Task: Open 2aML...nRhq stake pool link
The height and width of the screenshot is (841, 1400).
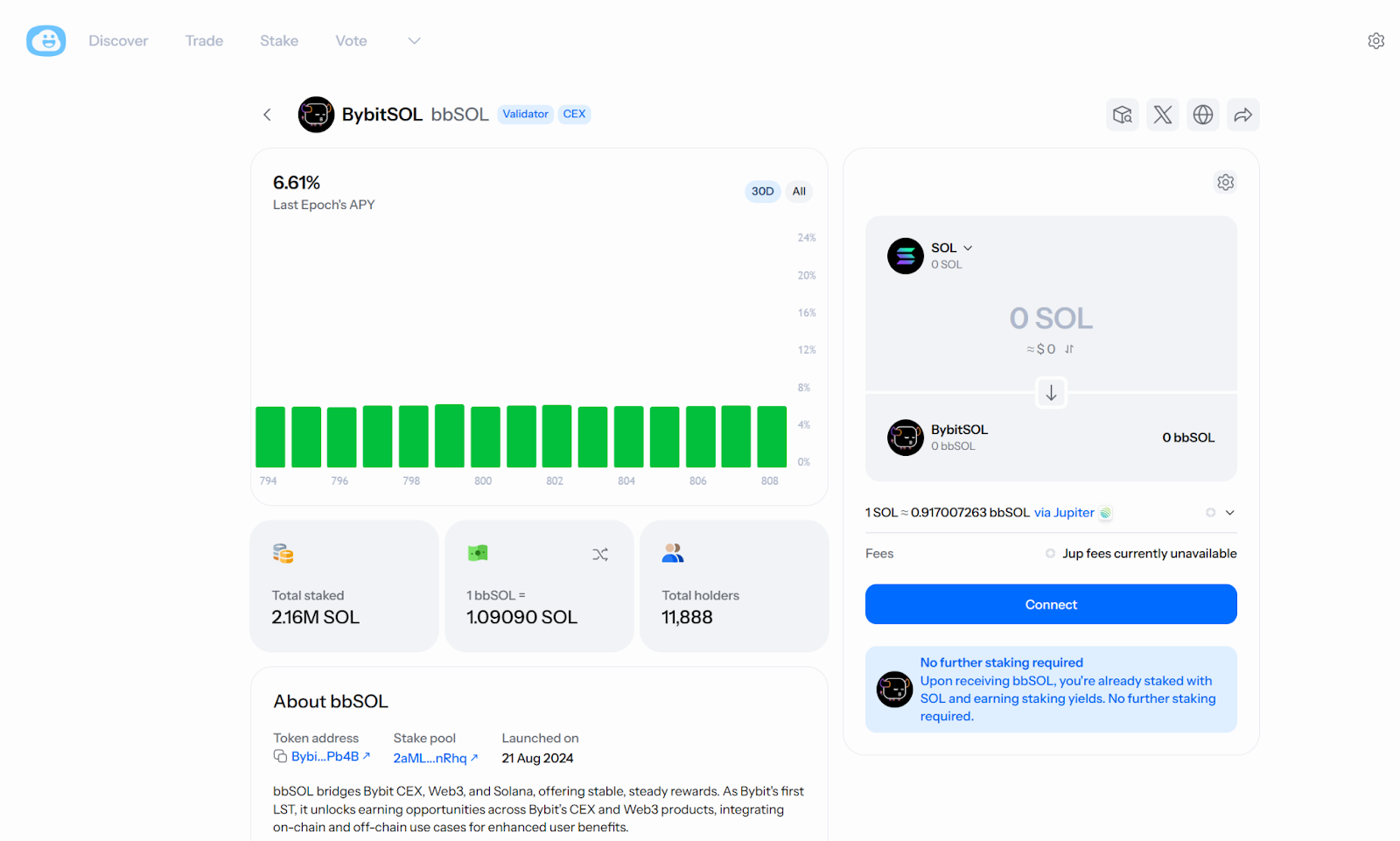Action: [436, 758]
